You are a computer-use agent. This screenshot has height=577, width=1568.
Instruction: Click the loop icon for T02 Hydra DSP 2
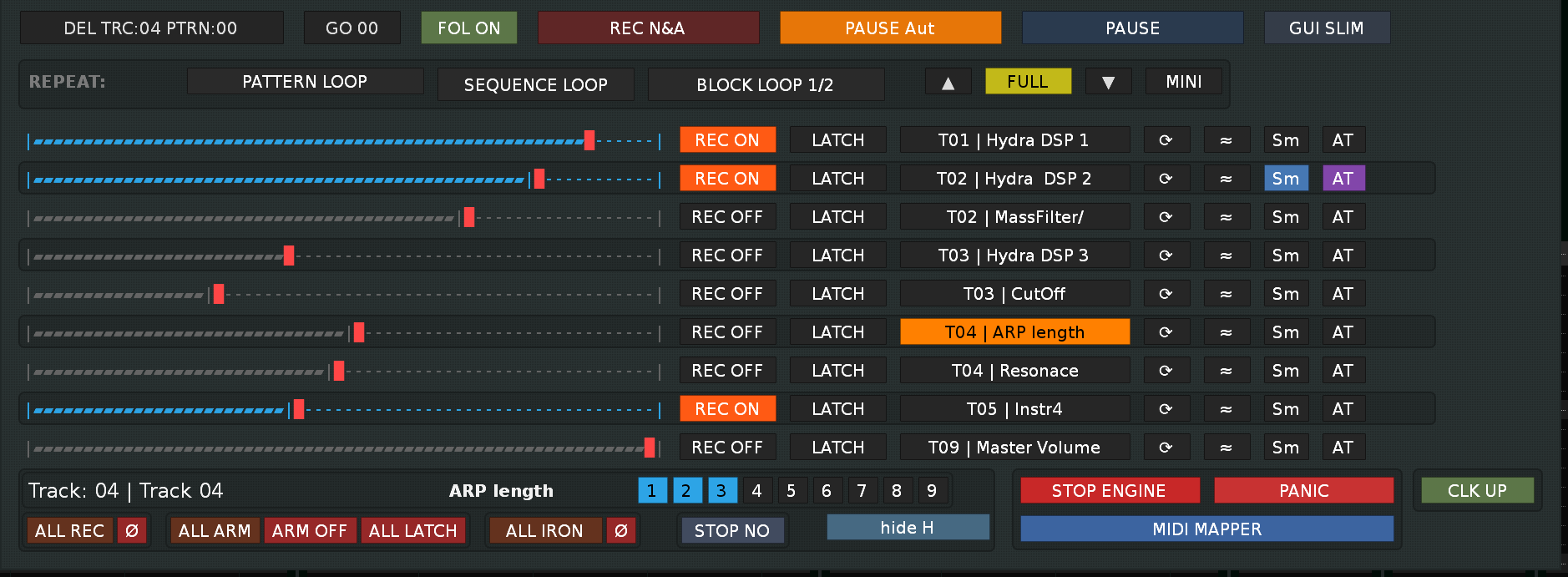[x=1166, y=179]
